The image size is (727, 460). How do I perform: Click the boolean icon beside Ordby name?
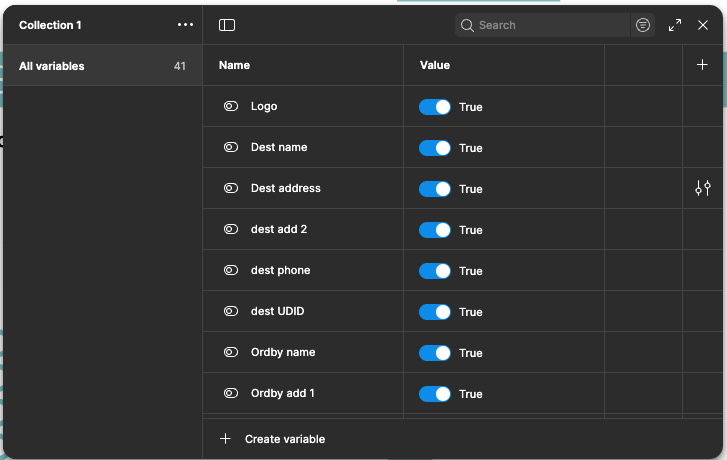point(231,352)
